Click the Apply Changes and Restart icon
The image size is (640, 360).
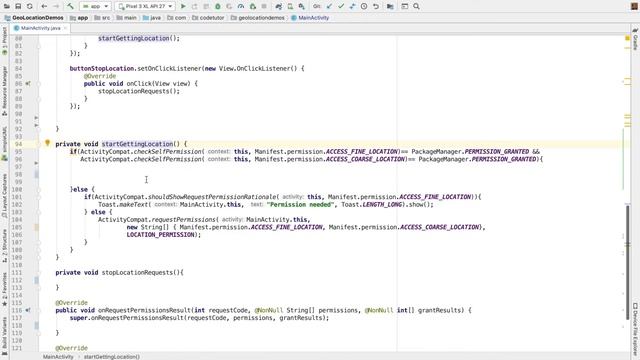[195, 6]
